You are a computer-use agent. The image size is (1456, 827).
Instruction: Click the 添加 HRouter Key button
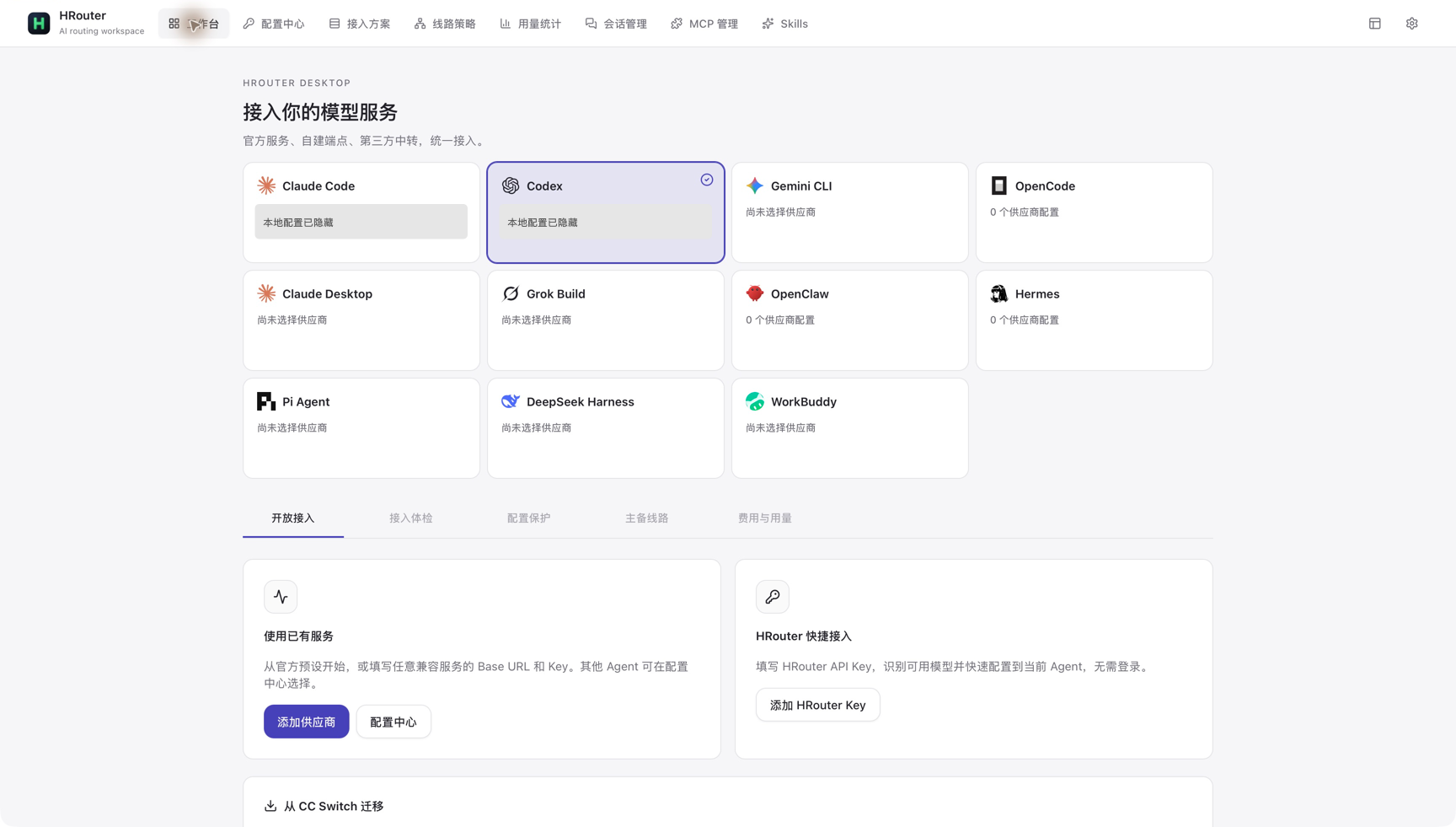pyautogui.click(x=818, y=705)
